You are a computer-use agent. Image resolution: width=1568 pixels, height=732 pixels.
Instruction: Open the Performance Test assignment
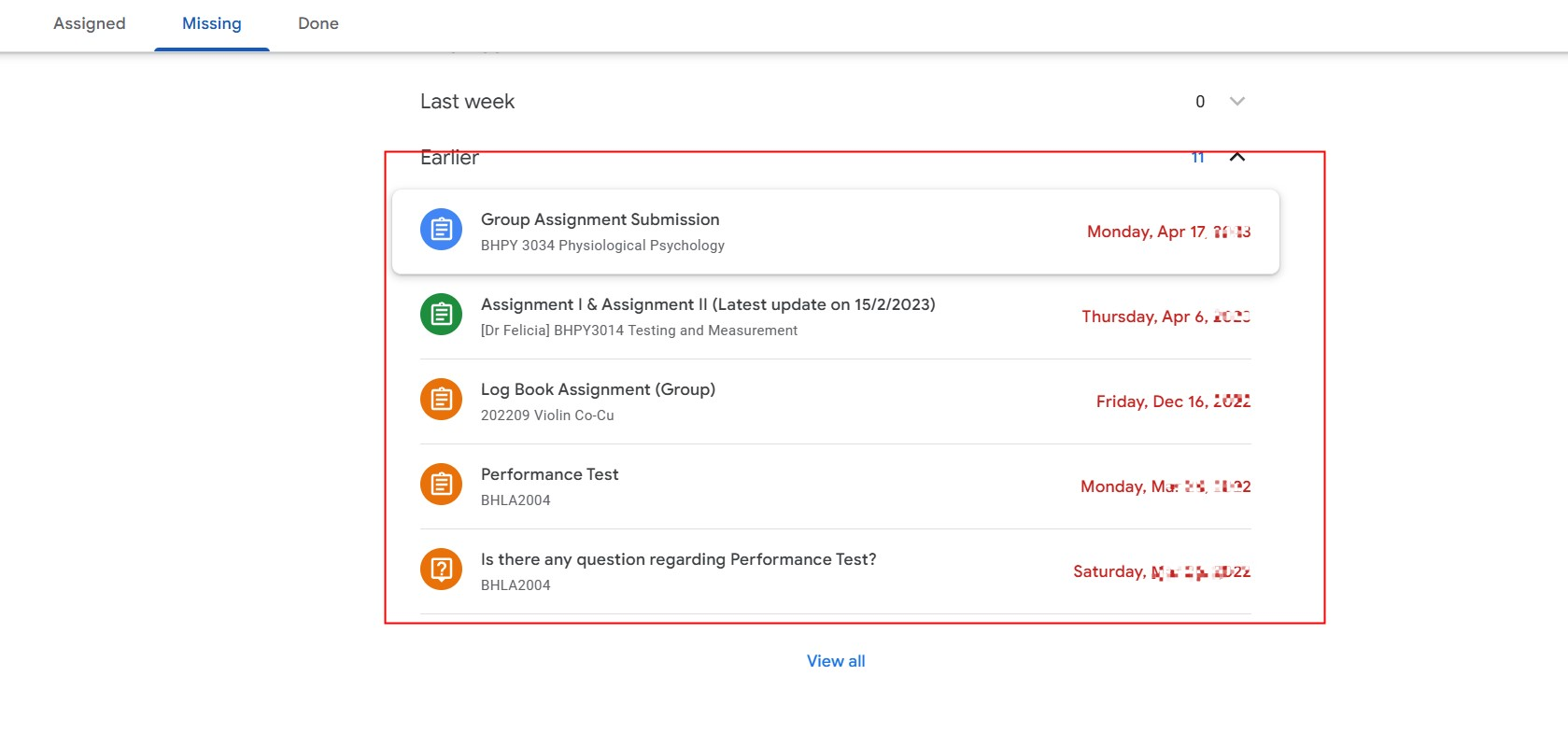click(x=549, y=474)
